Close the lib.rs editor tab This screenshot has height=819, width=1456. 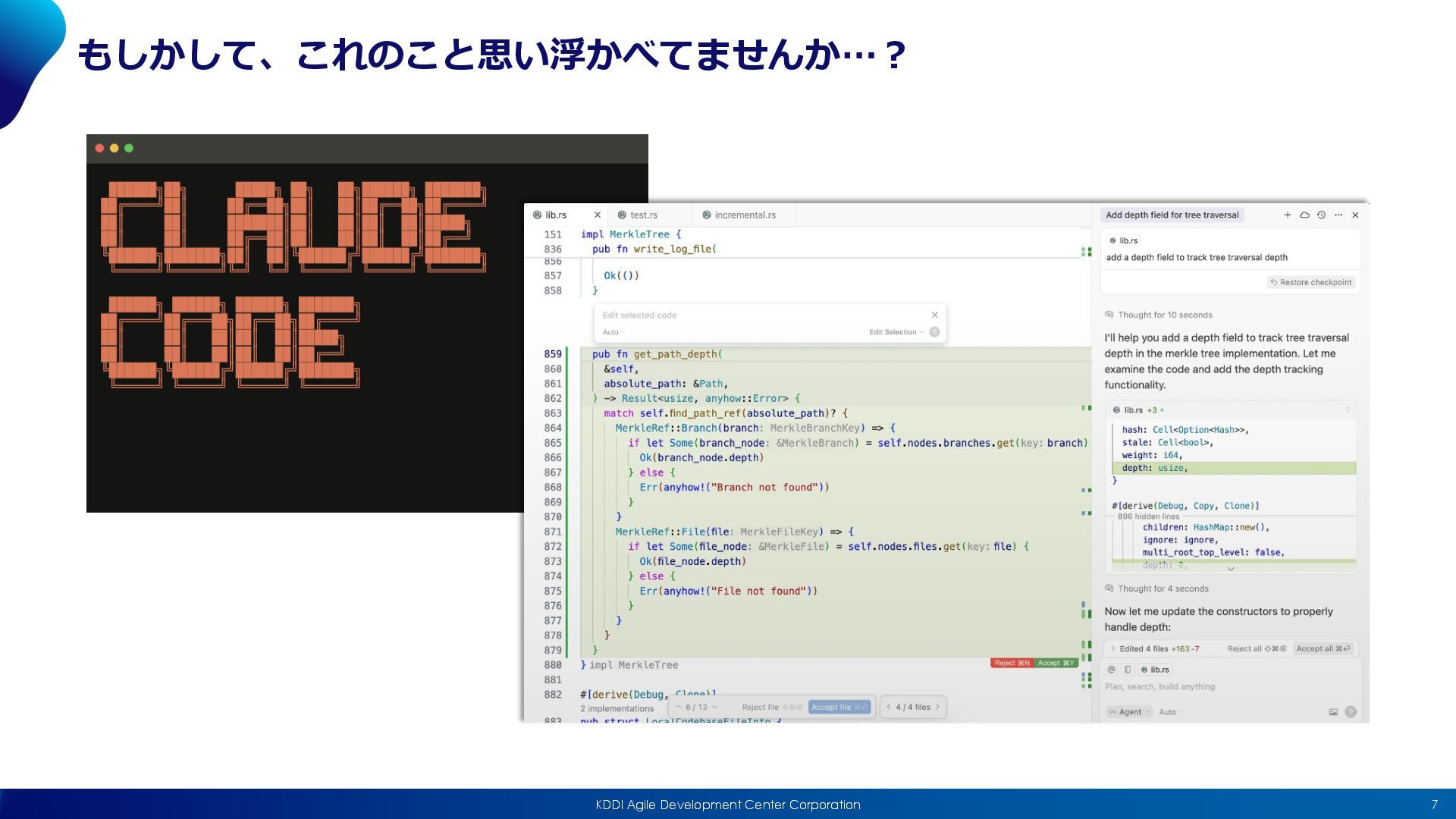[x=598, y=215]
